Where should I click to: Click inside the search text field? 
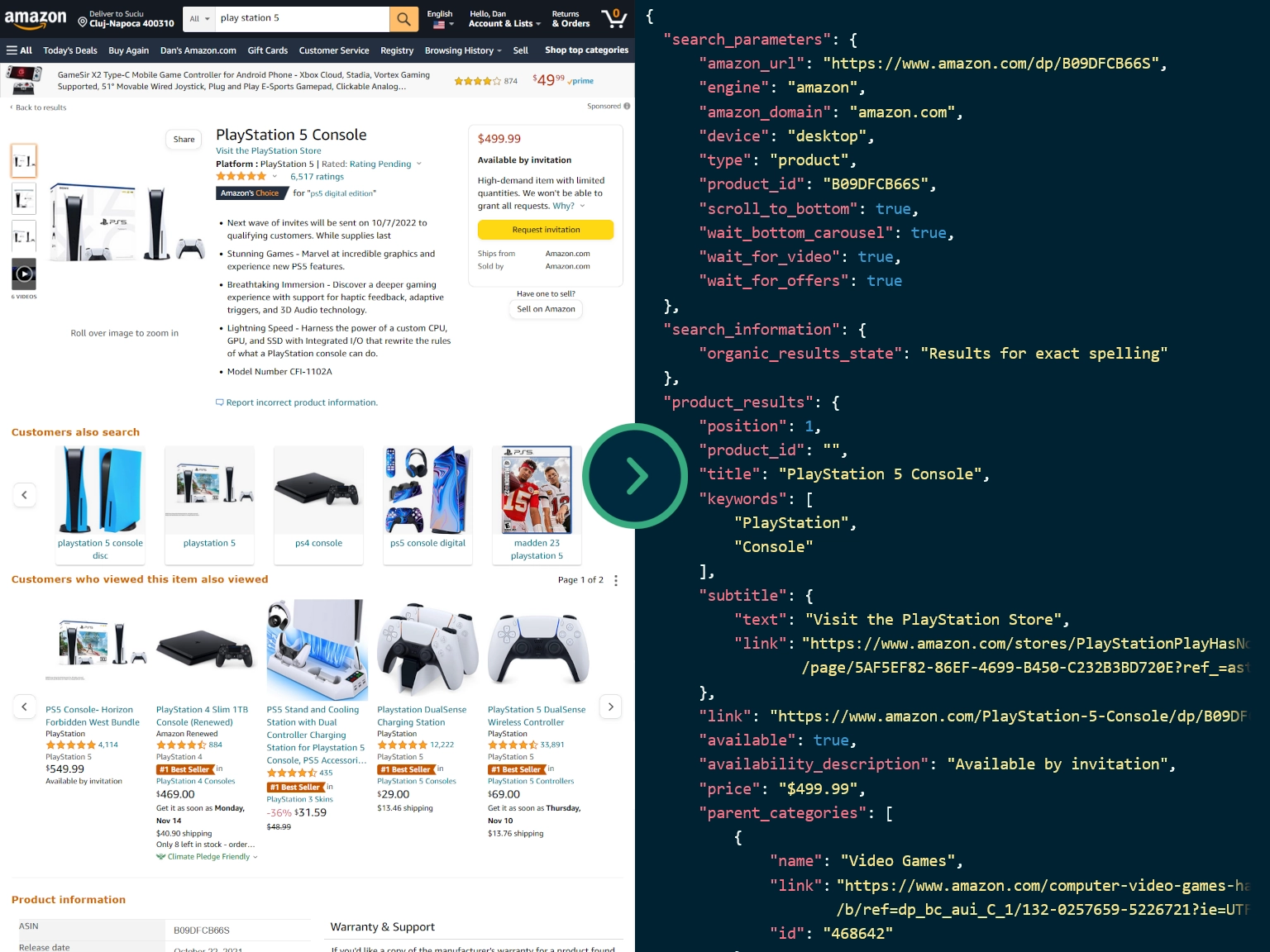302,18
